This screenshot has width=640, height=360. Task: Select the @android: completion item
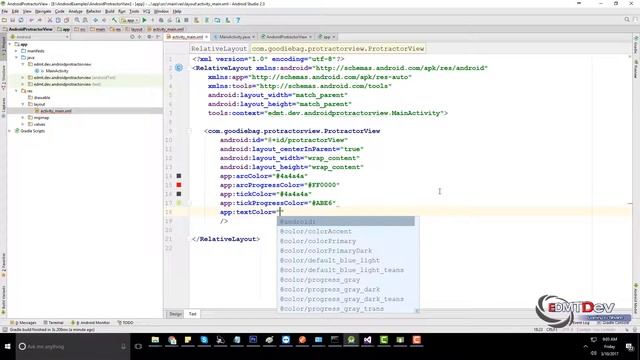tap(346, 221)
